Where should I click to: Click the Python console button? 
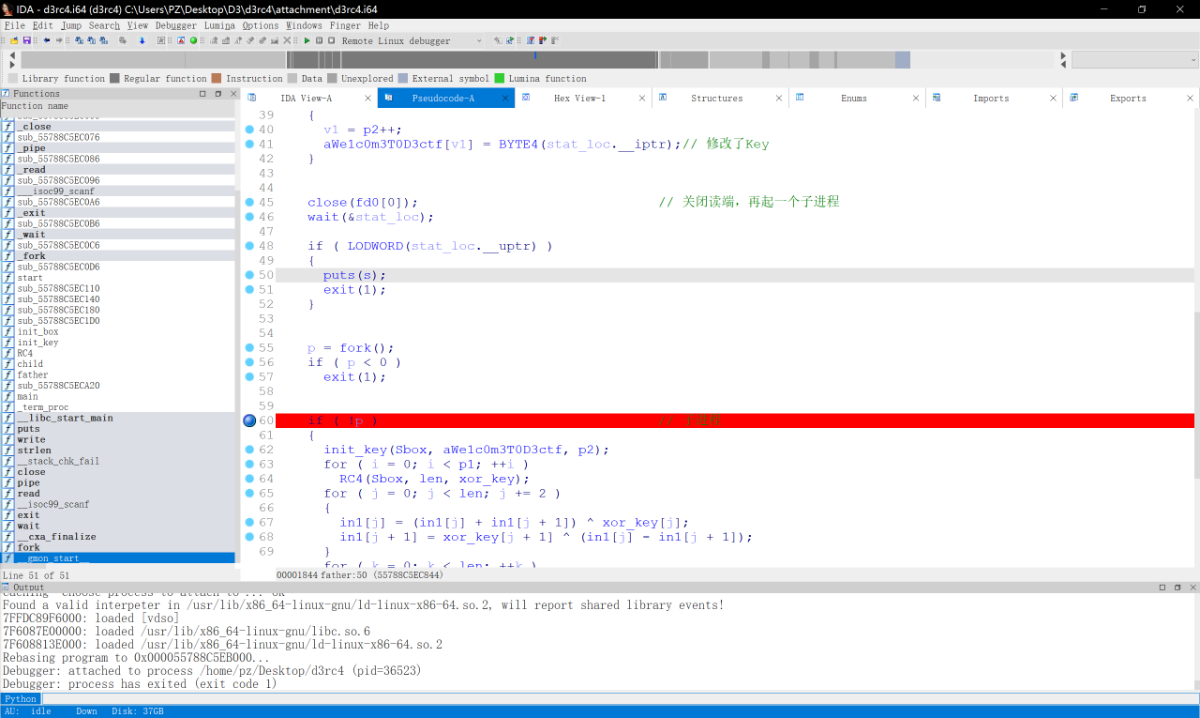point(20,699)
